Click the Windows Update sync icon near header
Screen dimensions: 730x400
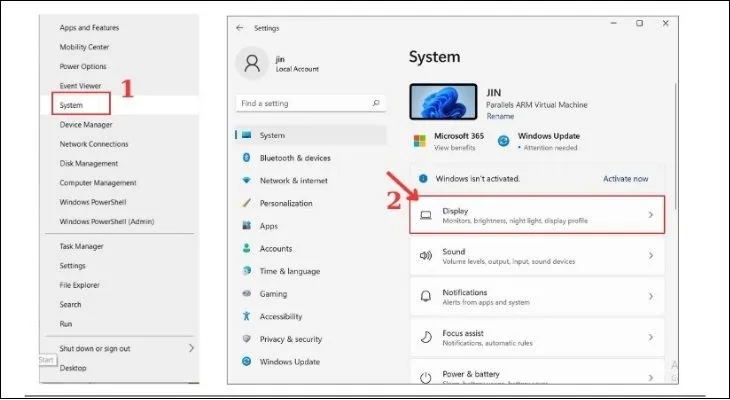coord(503,141)
